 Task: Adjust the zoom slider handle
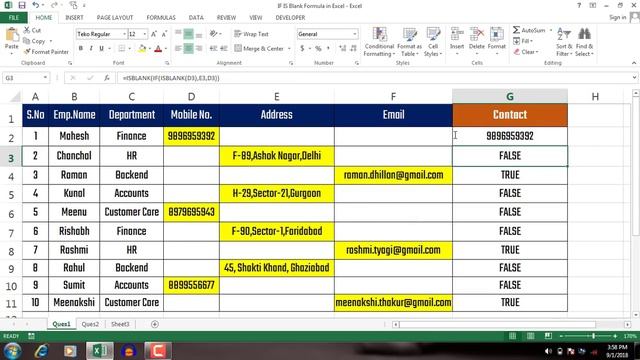pos(593,336)
